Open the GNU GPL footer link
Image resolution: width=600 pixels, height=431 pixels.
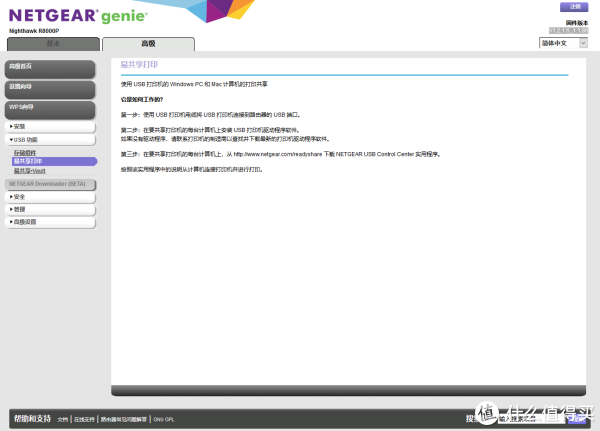coord(164,420)
